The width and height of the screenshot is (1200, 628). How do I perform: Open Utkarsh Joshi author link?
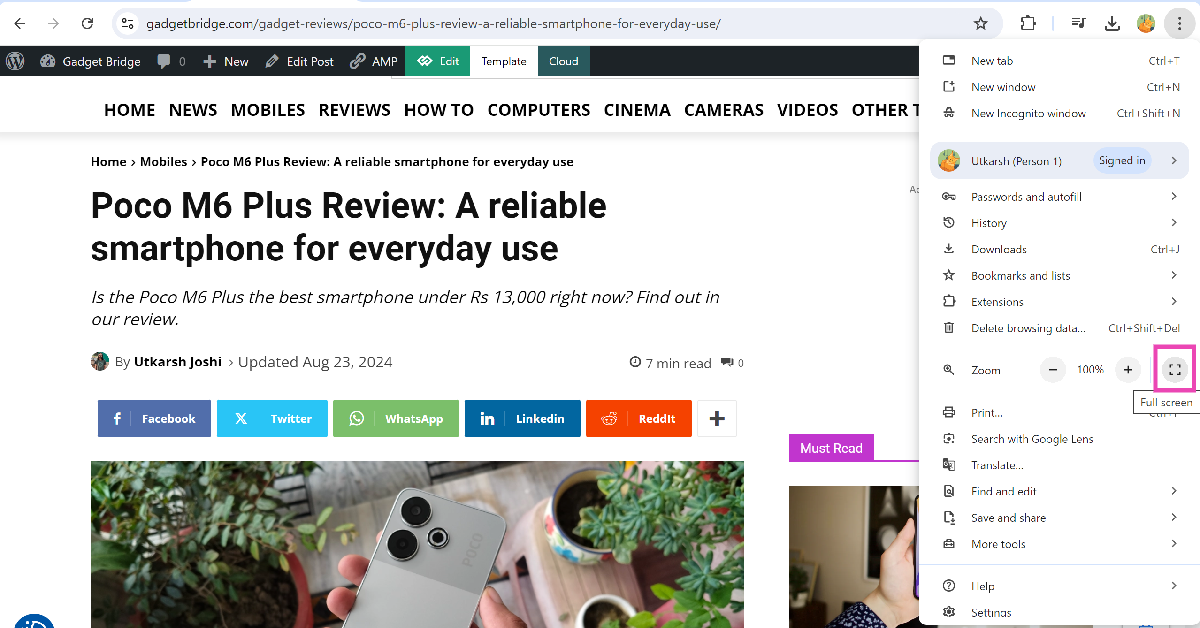pyautogui.click(x=178, y=362)
